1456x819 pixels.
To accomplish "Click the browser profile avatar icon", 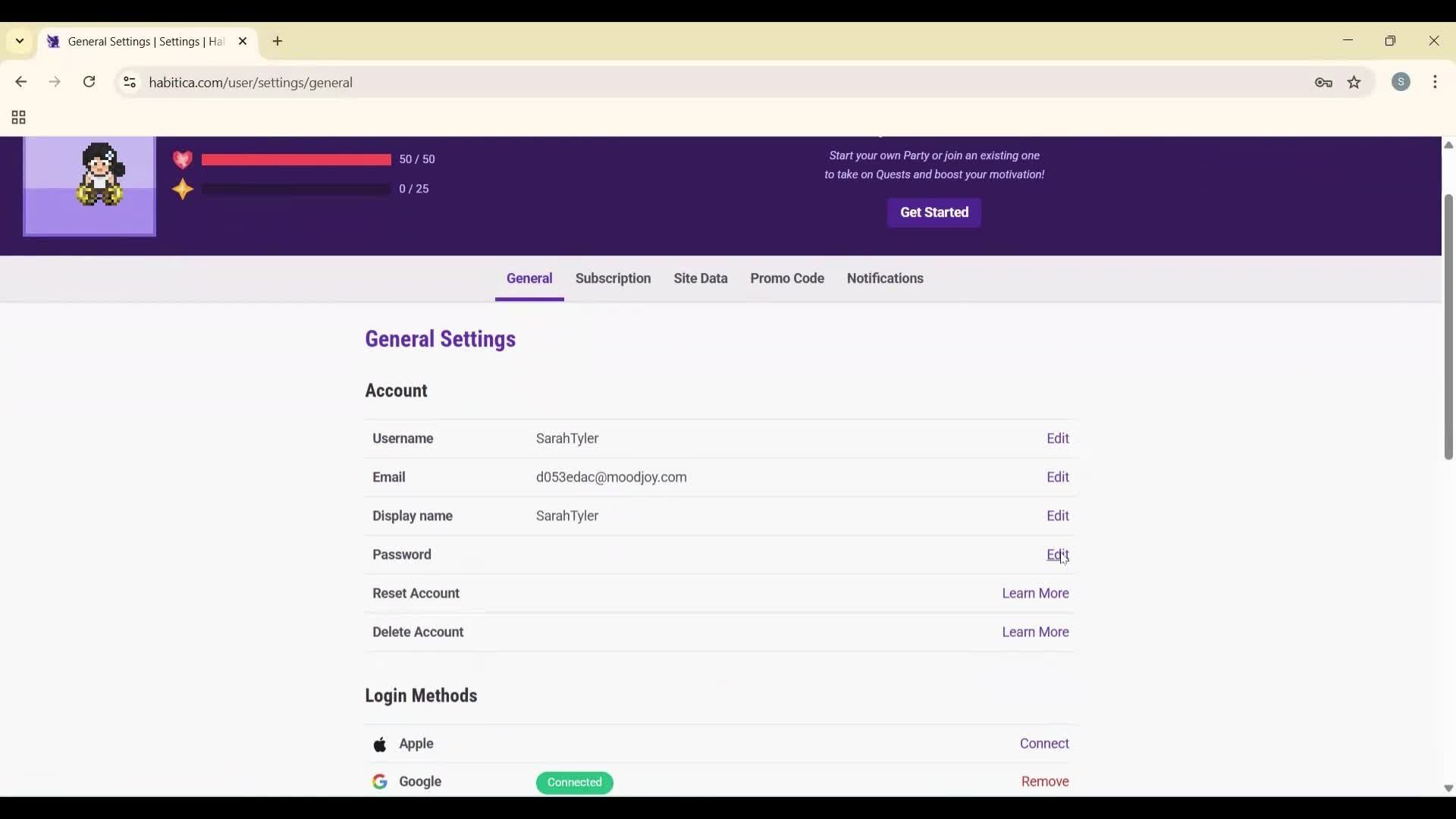I will tap(1401, 82).
